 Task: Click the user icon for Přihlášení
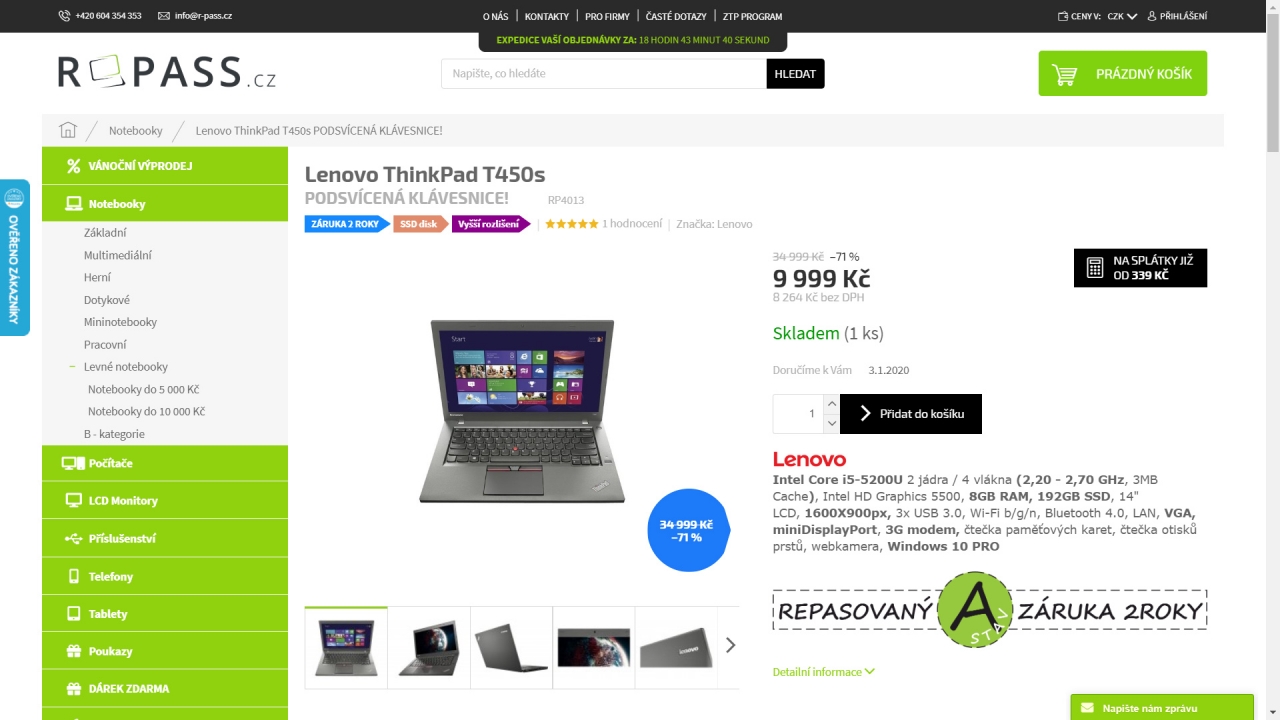1152,16
